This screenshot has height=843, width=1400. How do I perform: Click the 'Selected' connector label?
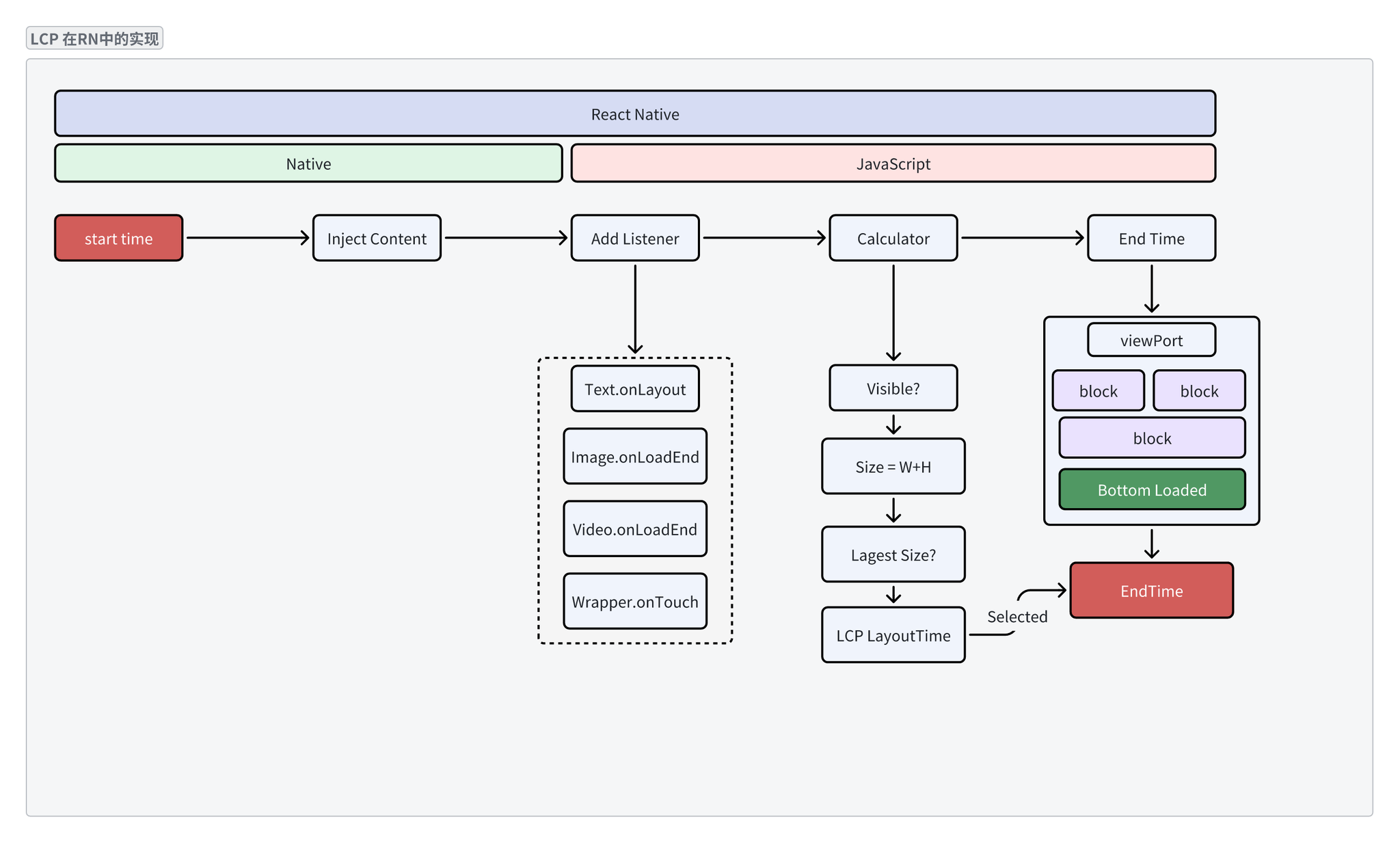pyautogui.click(x=1017, y=617)
